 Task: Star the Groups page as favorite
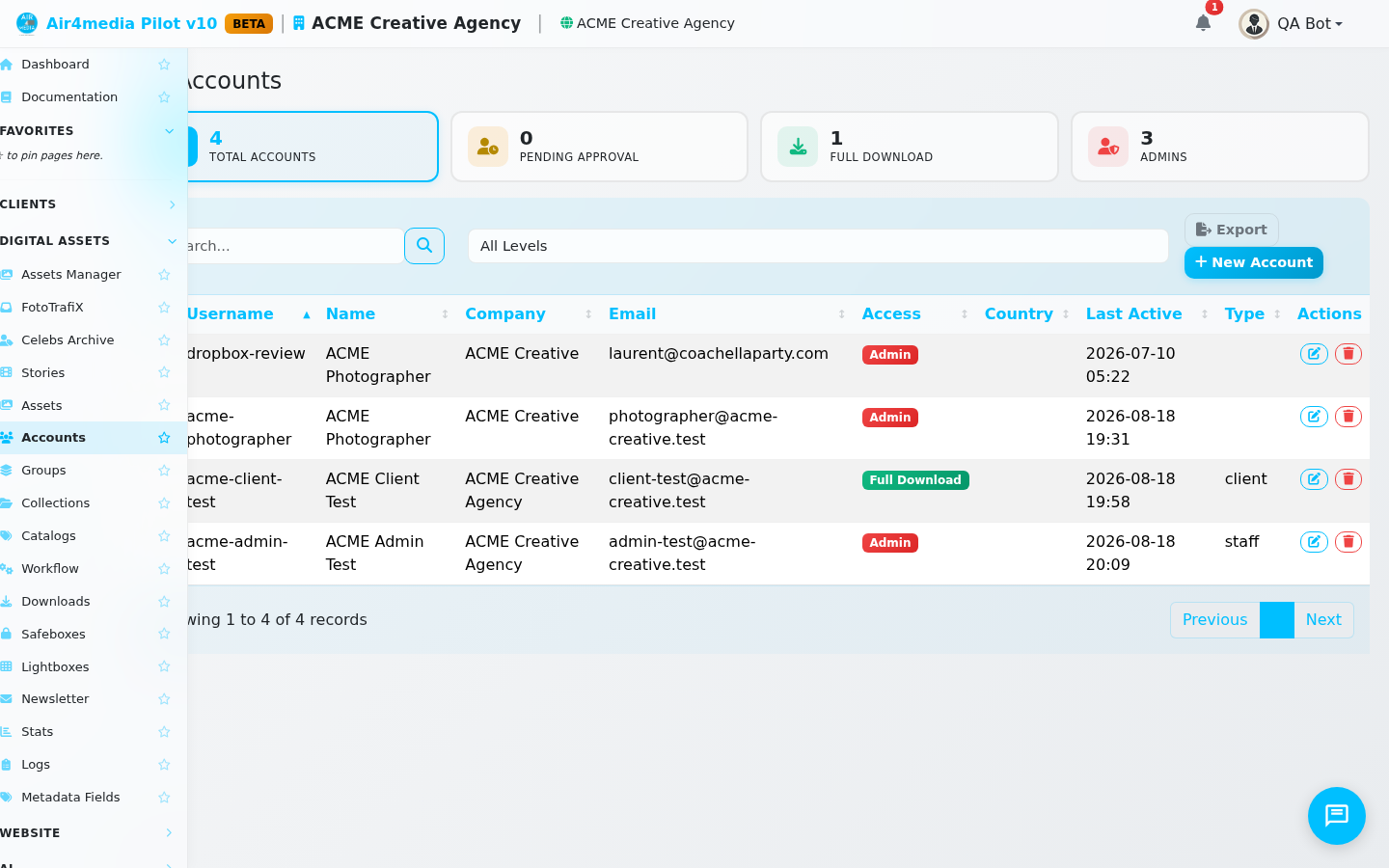(x=164, y=471)
